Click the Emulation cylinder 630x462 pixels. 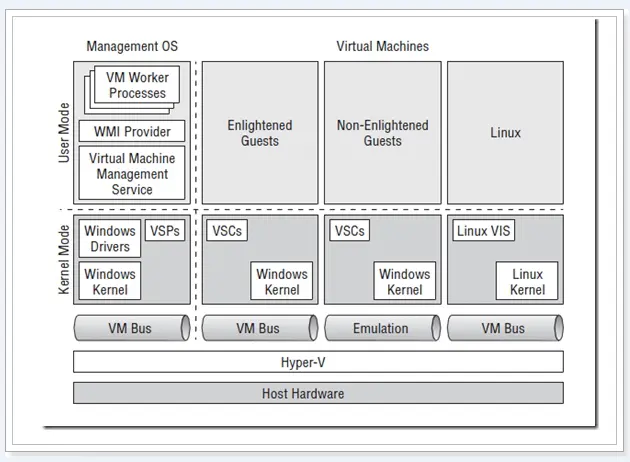382,328
